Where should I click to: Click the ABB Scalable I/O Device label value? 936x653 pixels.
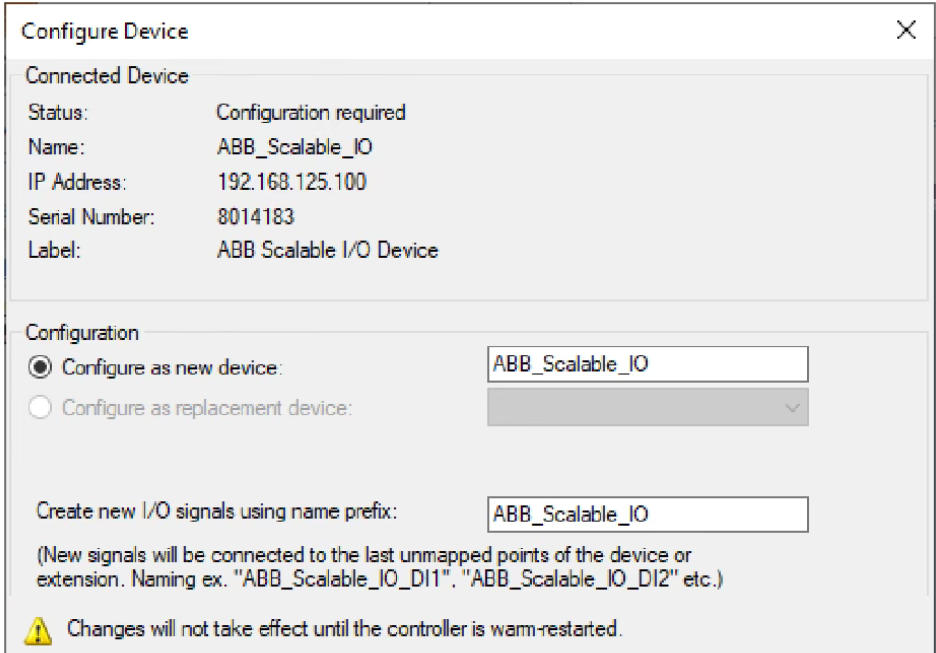tap(327, 250)
